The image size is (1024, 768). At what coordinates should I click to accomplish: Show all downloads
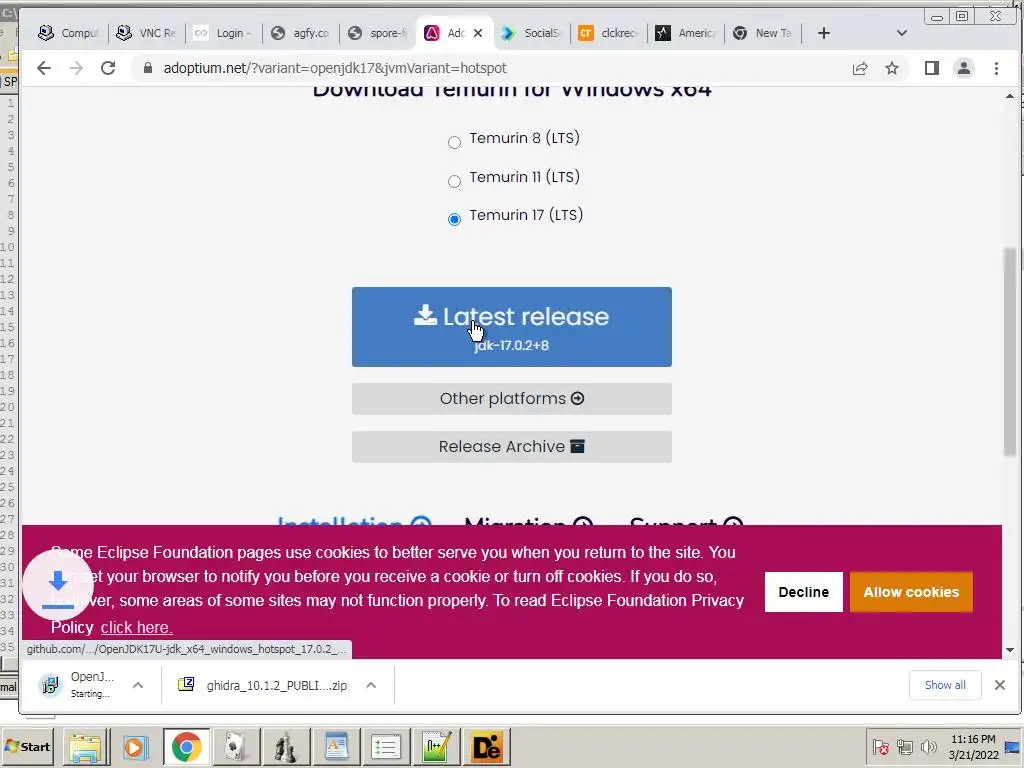(944, 685)
